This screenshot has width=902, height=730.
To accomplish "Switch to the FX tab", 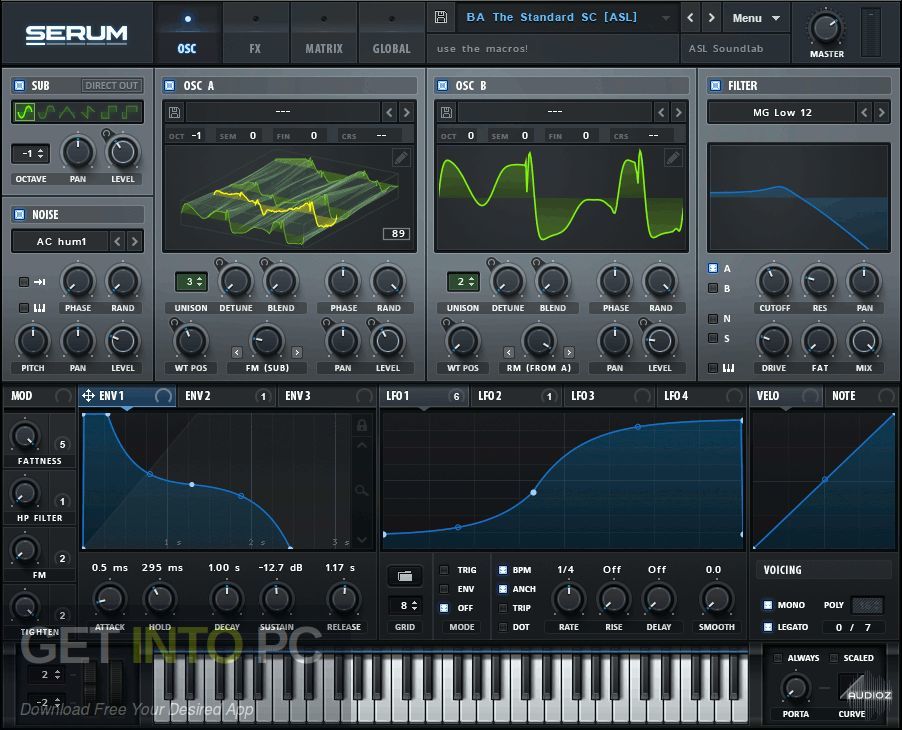I will click(255, 33).
